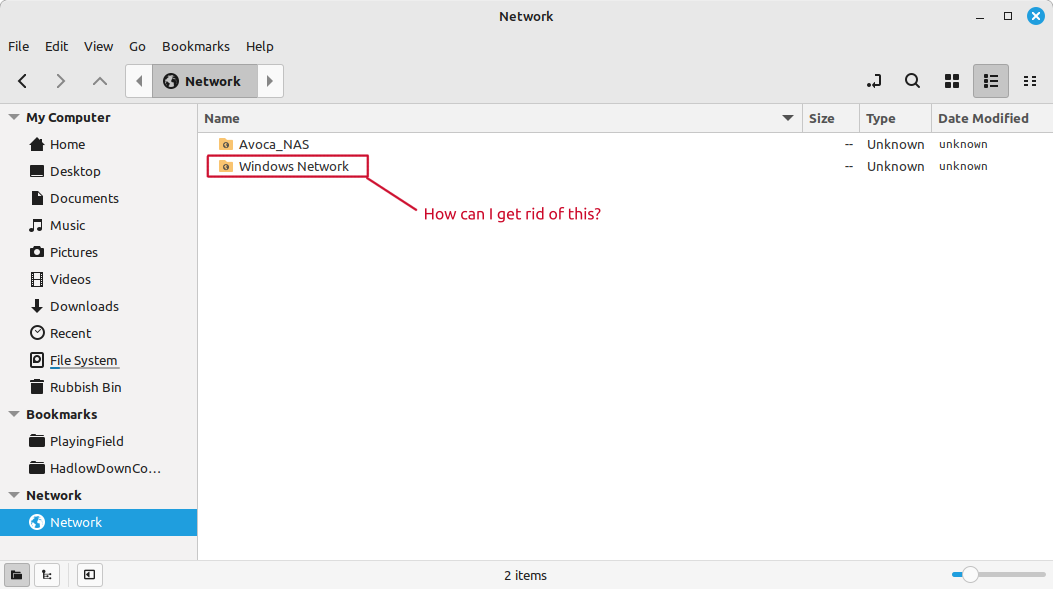The image size is (1053, 589).
Task: Hide the sidebar
Action: 89,575
